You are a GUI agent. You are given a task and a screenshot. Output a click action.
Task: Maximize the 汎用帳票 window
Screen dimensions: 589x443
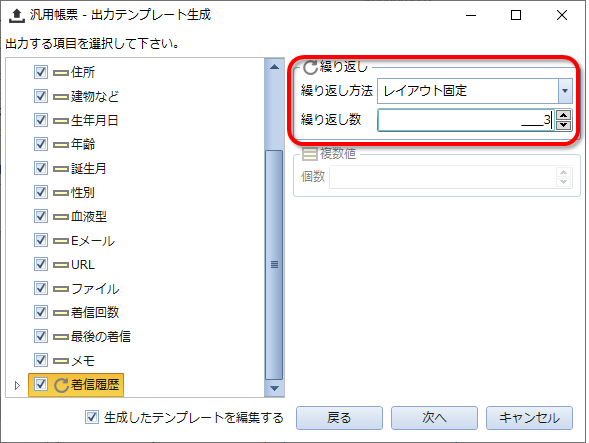coord(516,15)
